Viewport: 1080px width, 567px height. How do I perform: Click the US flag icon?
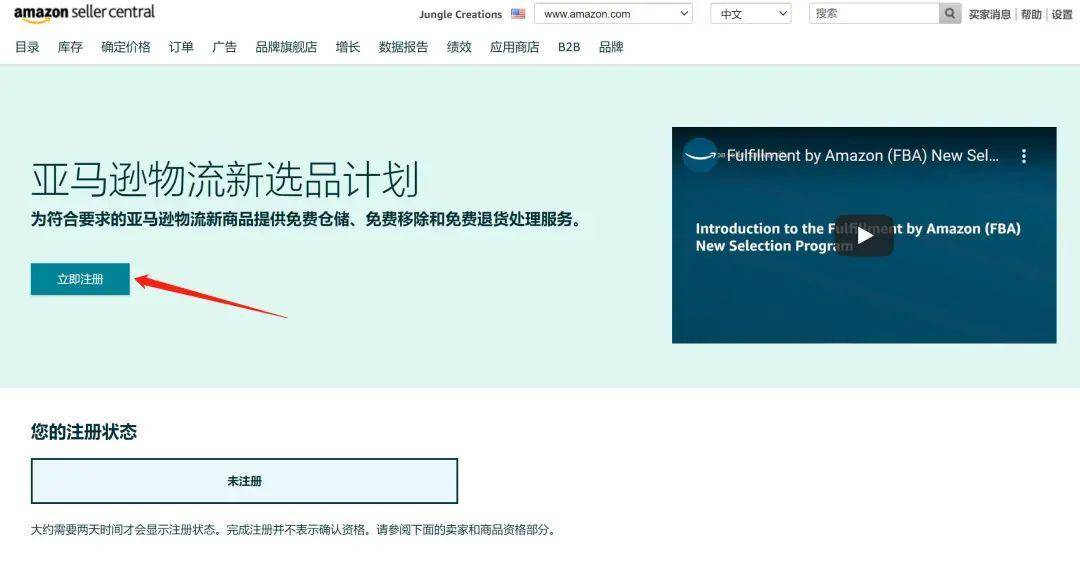coord(518,14)
